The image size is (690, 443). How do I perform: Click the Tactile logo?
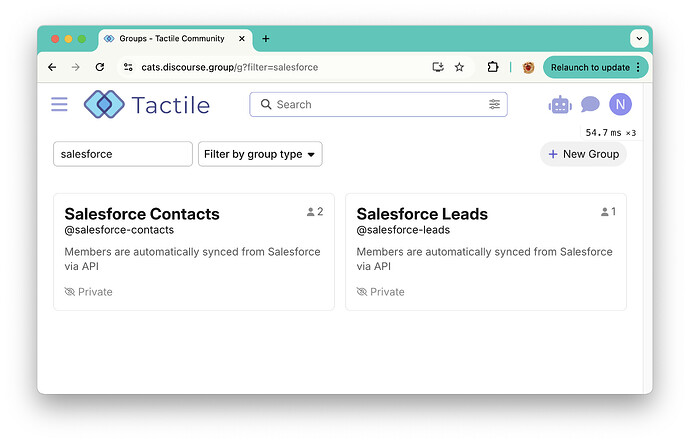pos(147,105)
